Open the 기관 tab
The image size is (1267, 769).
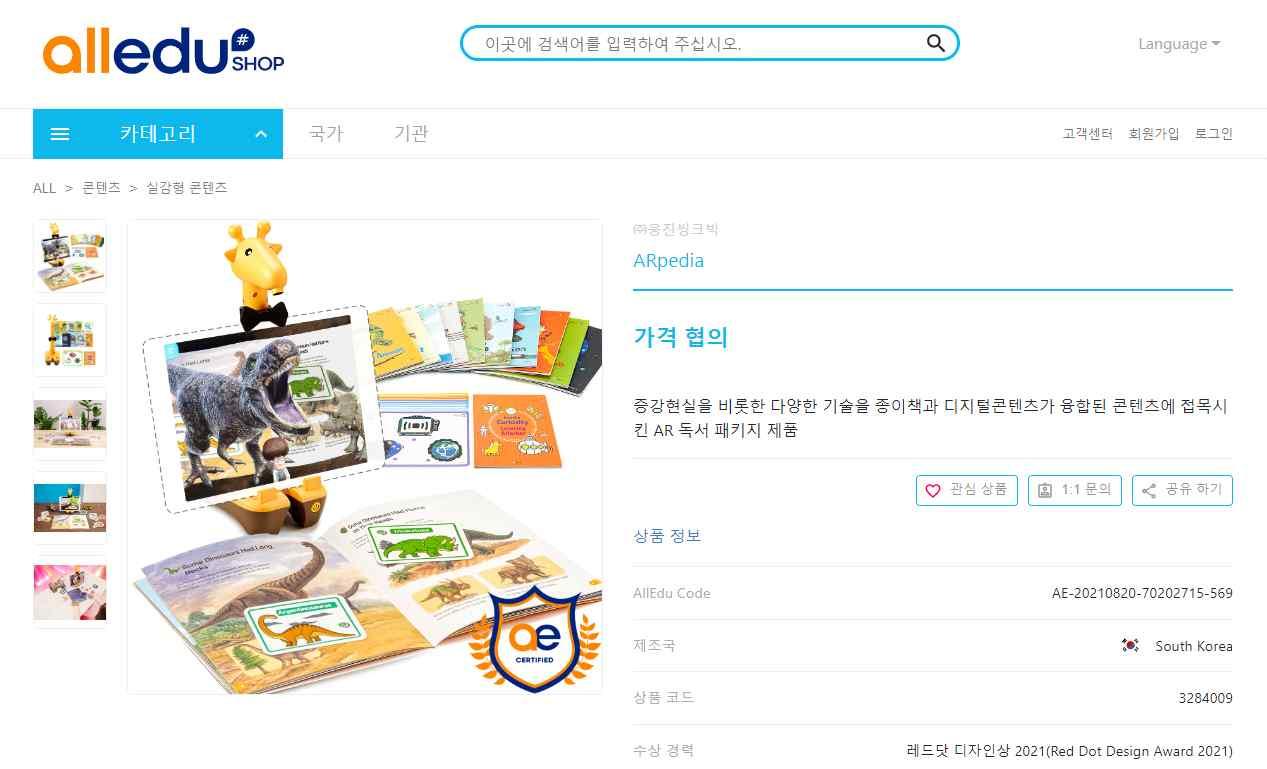411,134
